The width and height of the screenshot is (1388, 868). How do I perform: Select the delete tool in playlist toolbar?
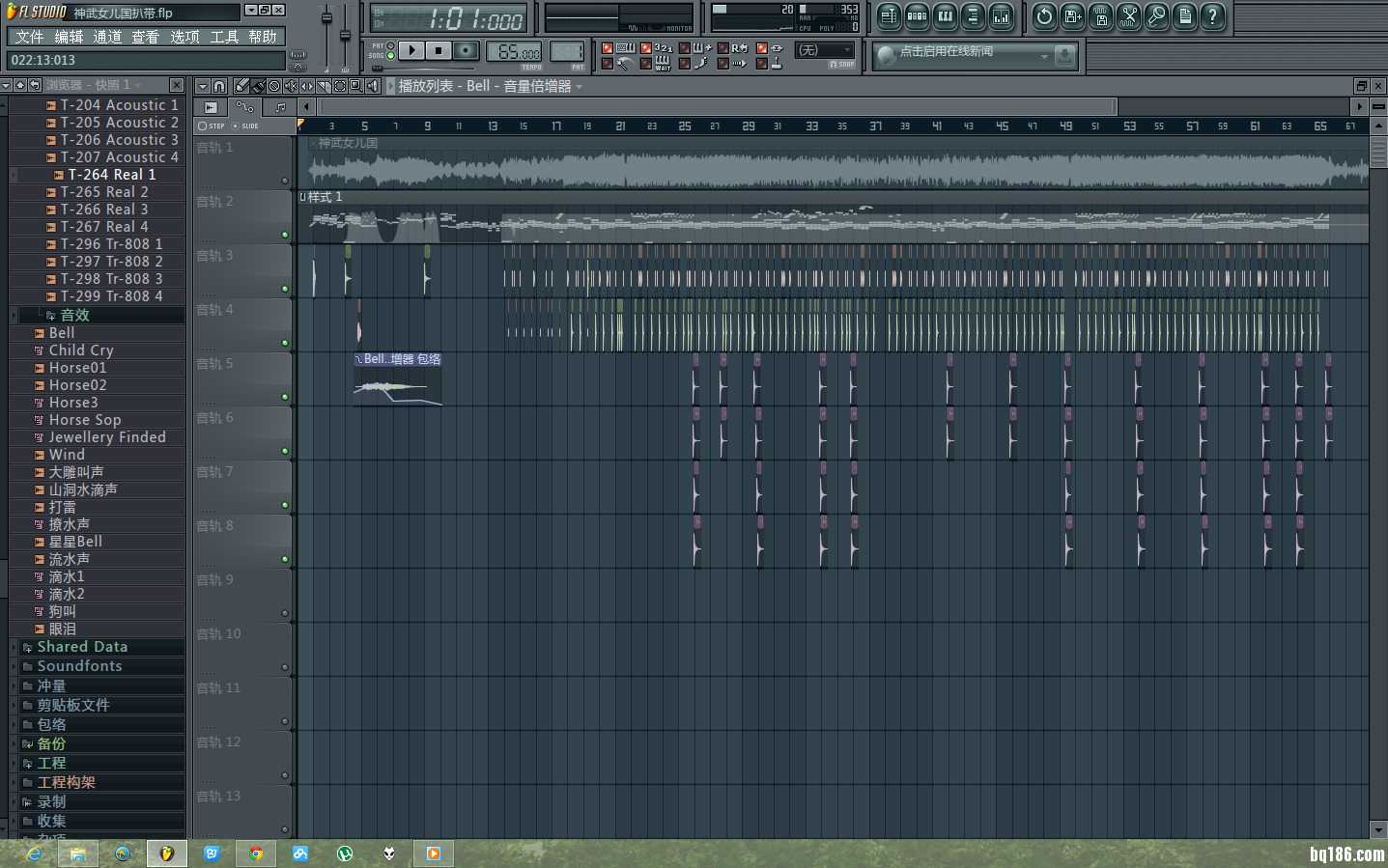point(274,86)
